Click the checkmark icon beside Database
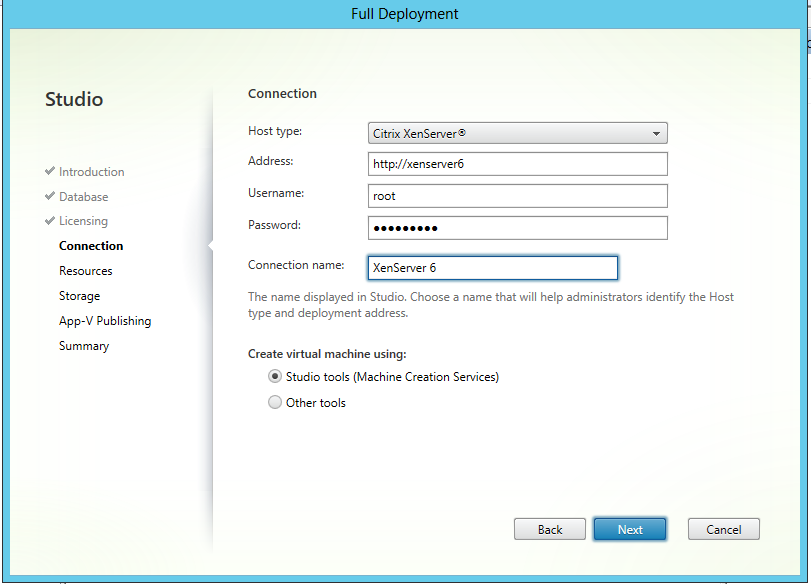This screenshot has height=584, width=811. [50, 197]
